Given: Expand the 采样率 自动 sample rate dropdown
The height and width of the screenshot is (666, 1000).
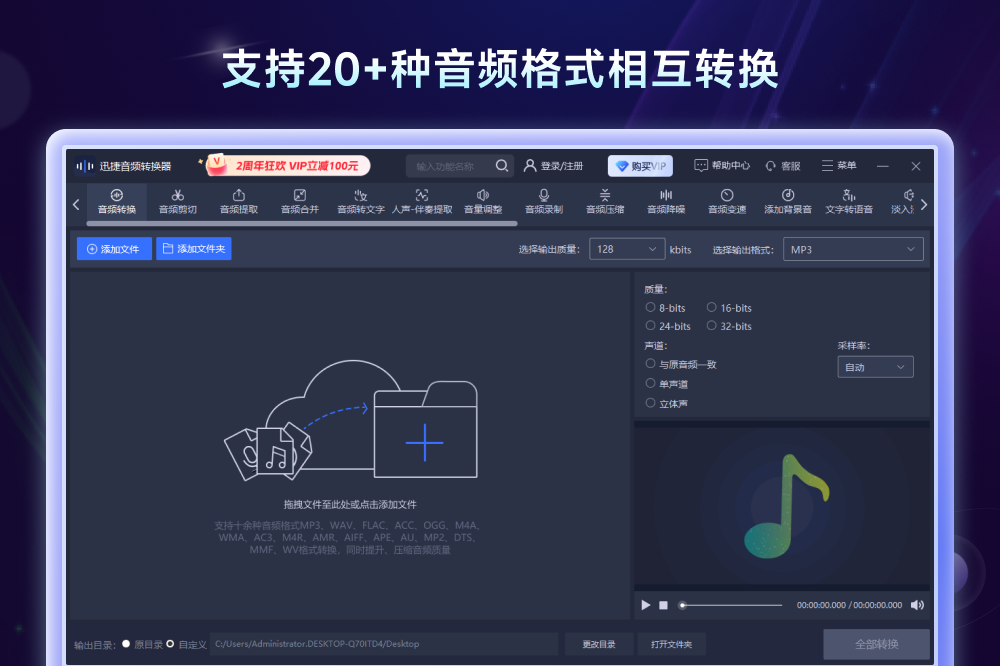Looking at the screenshot, I should click(875, 367).
